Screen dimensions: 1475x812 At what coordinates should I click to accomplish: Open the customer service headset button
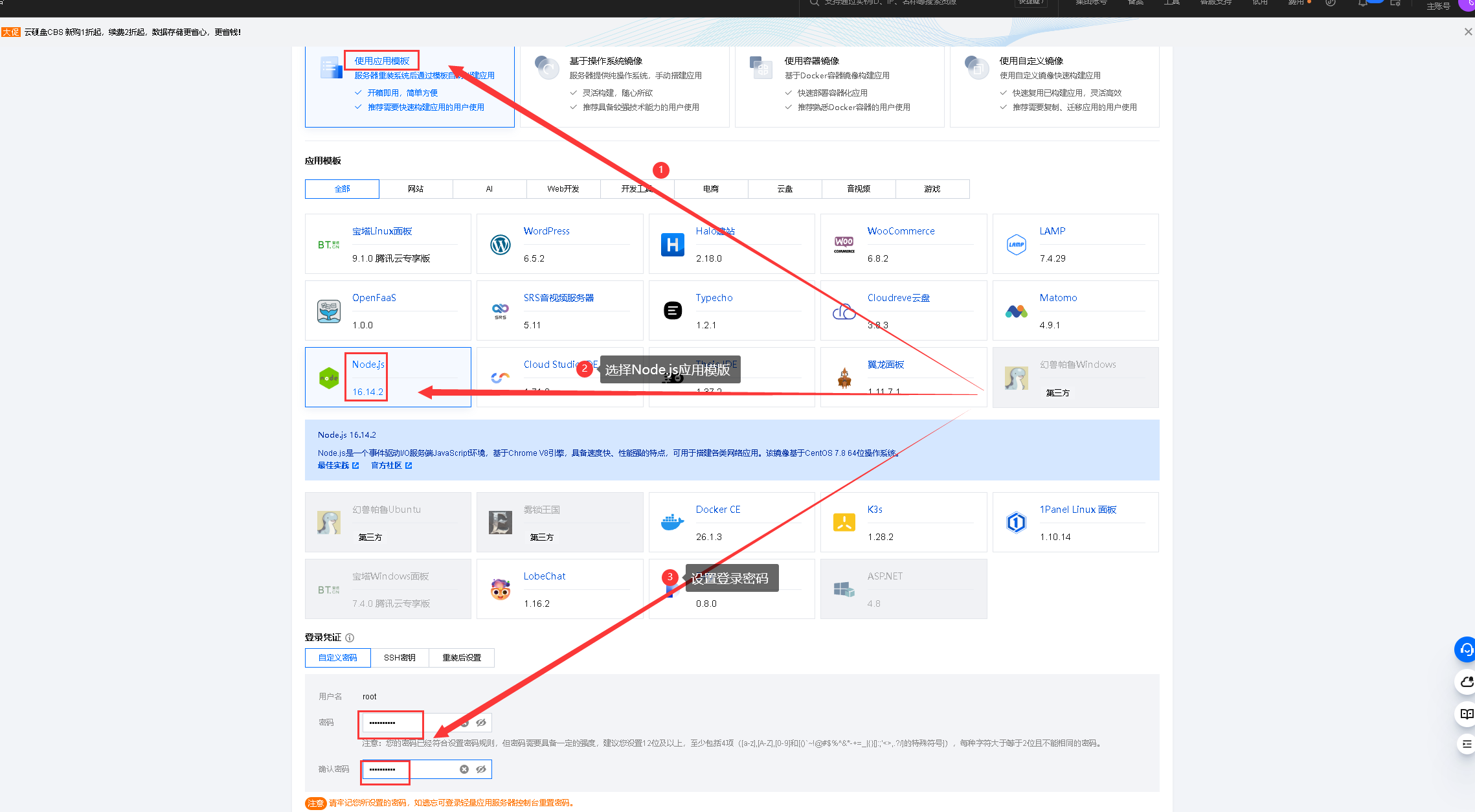tap(1465, 649)
